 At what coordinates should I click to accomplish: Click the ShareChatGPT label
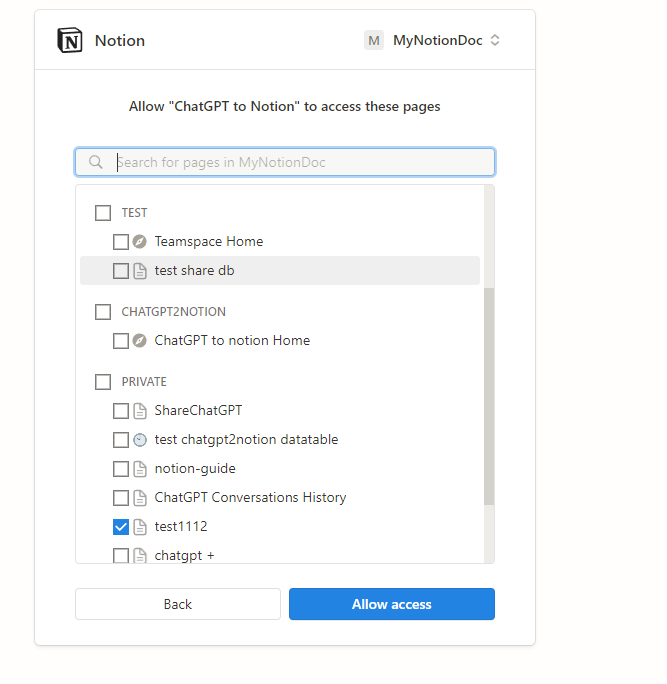click(198, 411)
